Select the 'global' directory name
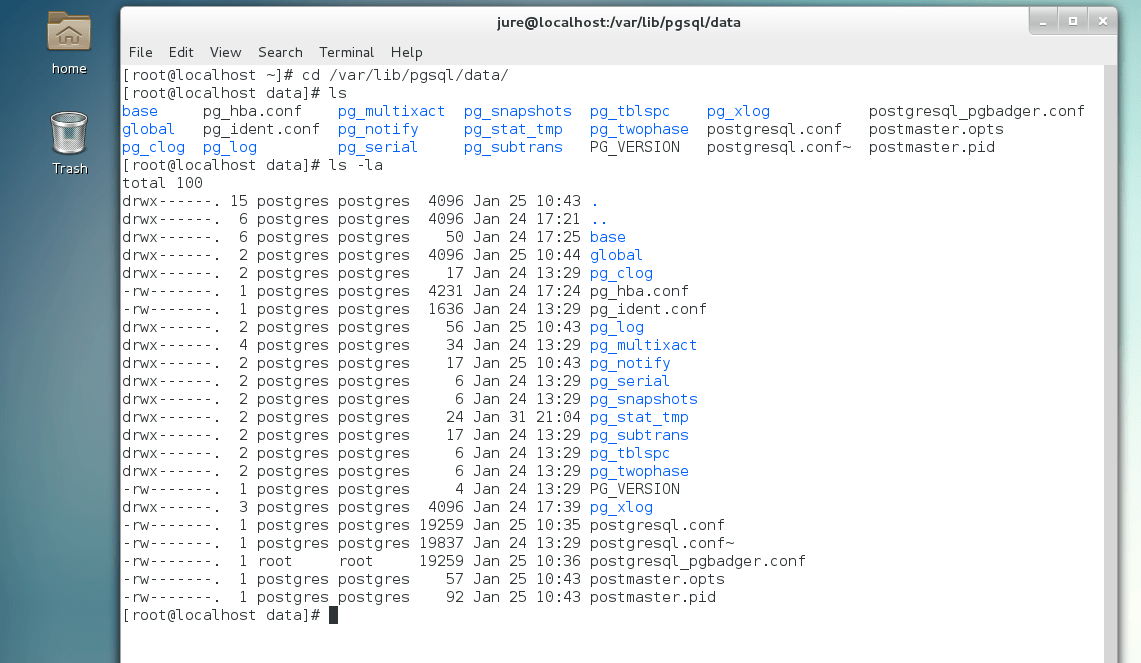Viewport: 1141px width, 663px height. click(616, 255)
